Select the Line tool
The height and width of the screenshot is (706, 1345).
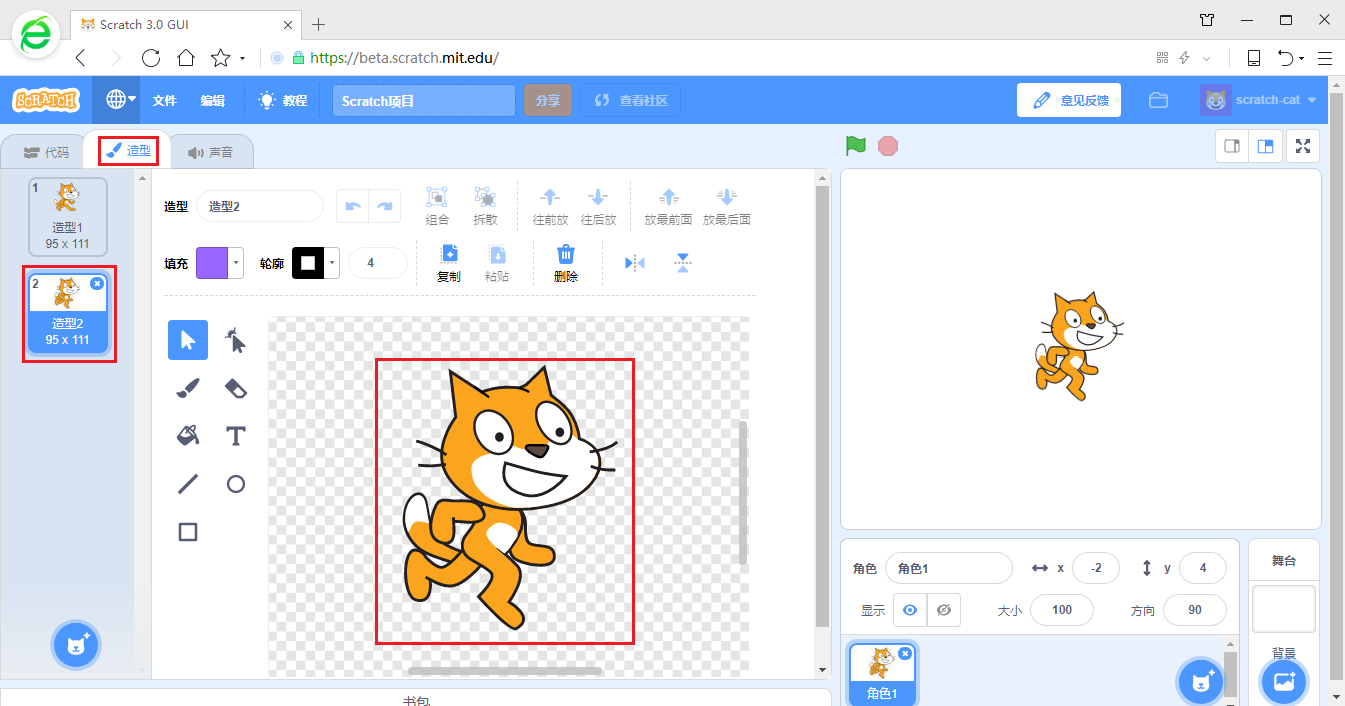click(188, 484)
